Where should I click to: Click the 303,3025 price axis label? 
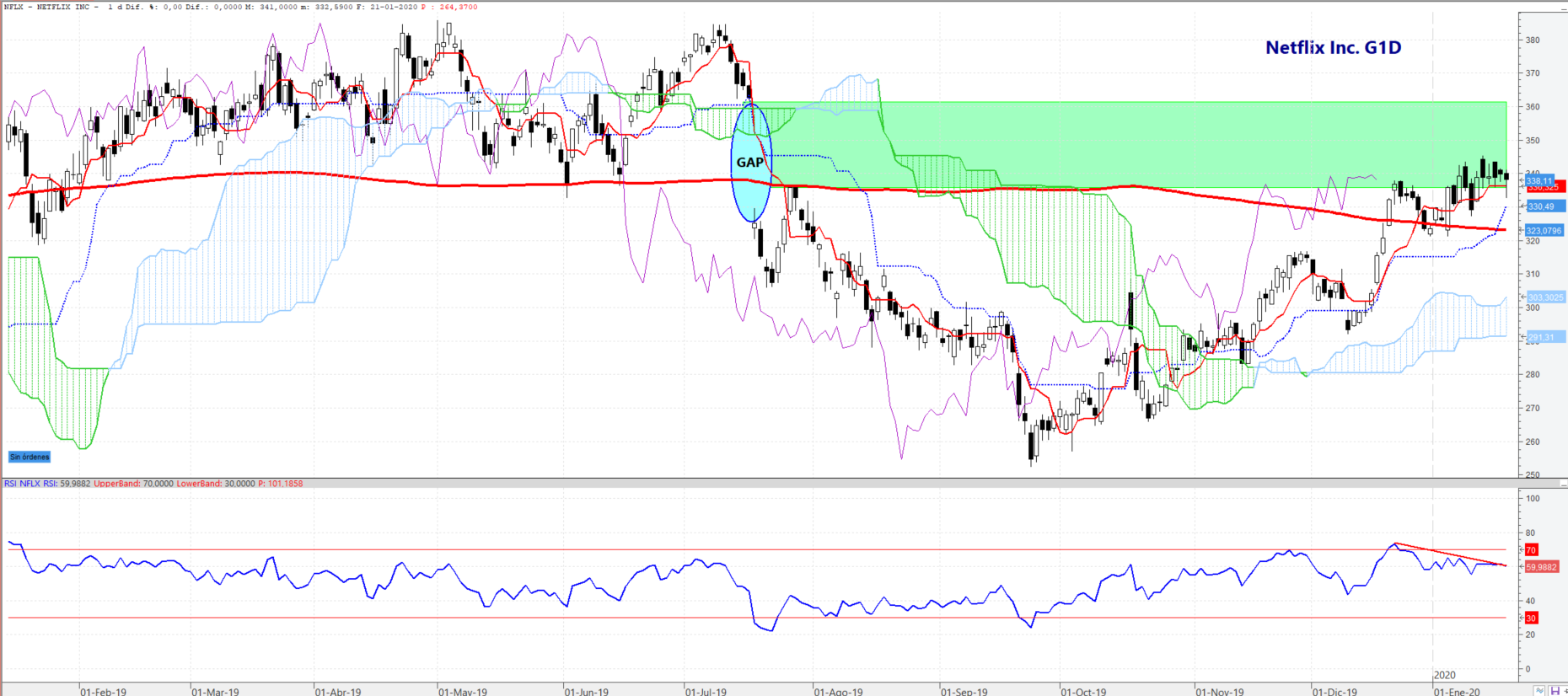click(x=1544, y=297)
